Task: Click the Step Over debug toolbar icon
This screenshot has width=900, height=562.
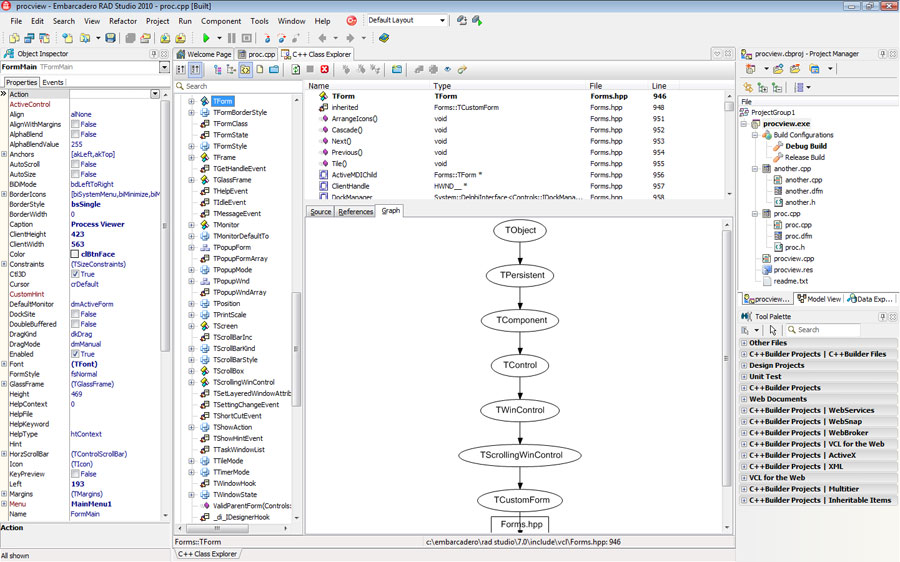Action: (281, 38)
